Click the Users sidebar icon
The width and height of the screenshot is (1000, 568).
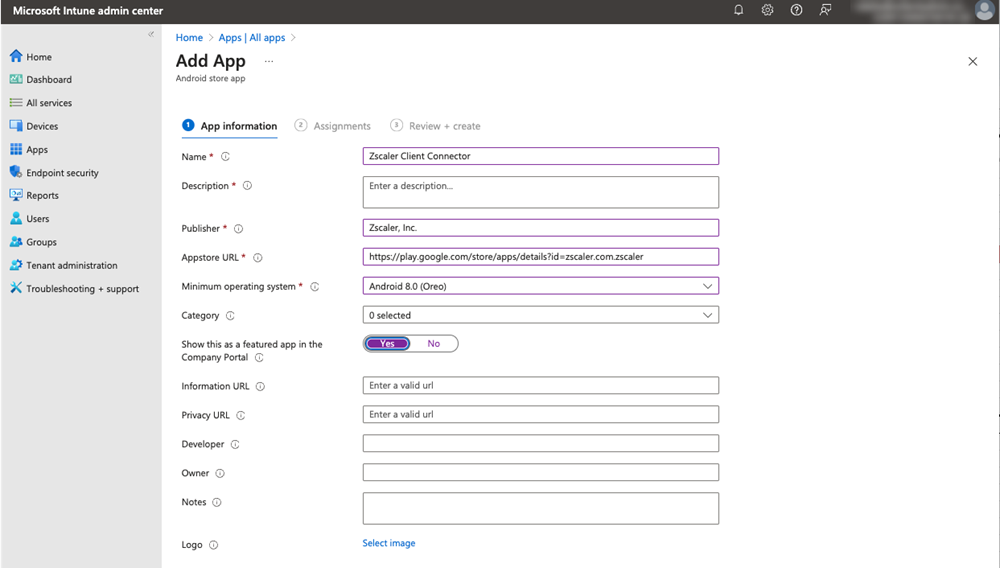[x=16, y=219]
